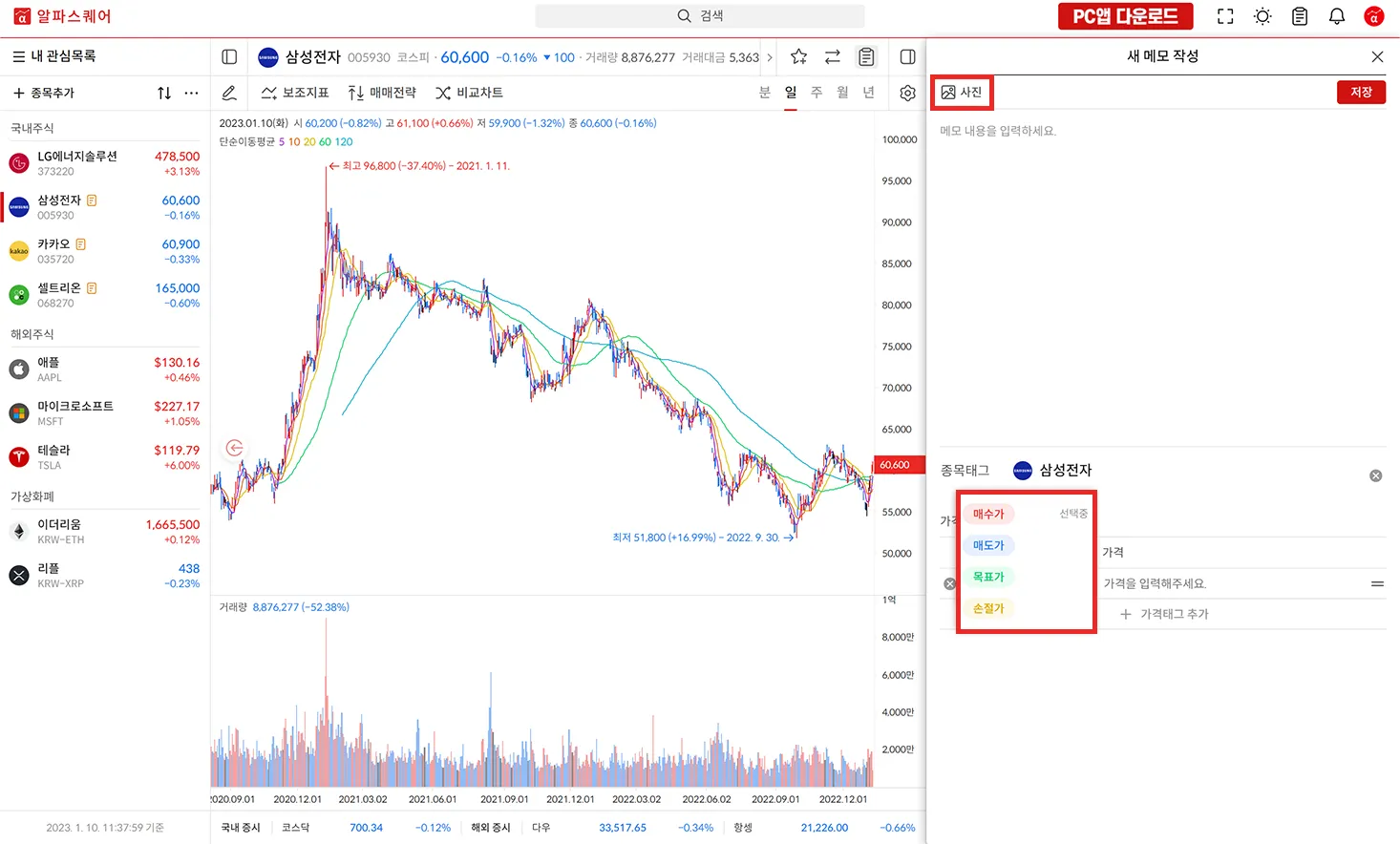The height and width of the screenshot is (844, 1400).
Task: Choose 매도가 price tag option
Action: pos(988,545)
